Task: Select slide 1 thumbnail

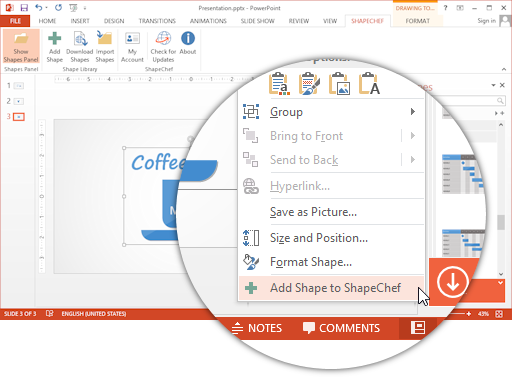Action: point(19,86)
